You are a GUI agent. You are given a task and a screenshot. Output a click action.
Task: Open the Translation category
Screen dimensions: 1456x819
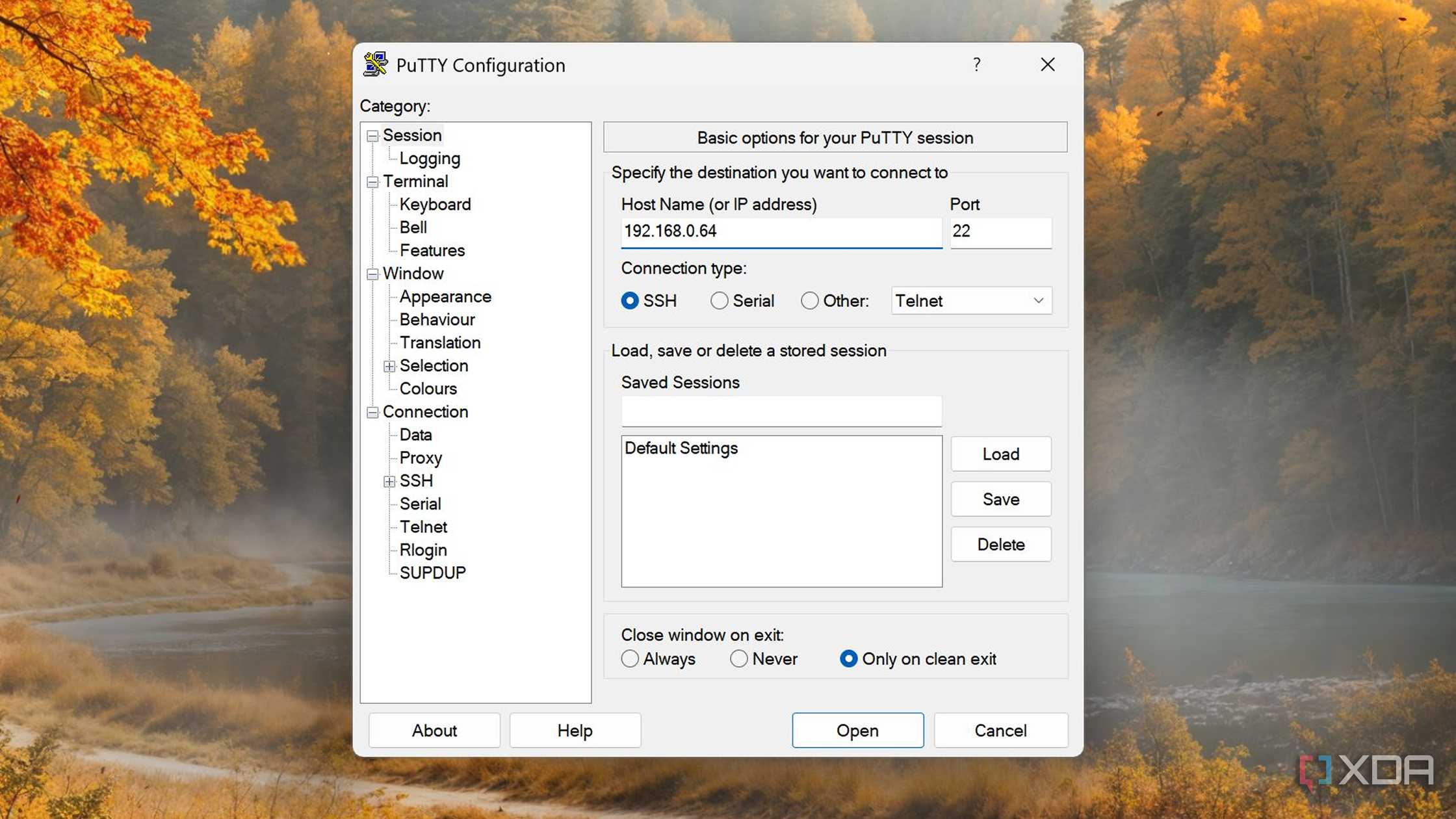(x=440, y=343)
